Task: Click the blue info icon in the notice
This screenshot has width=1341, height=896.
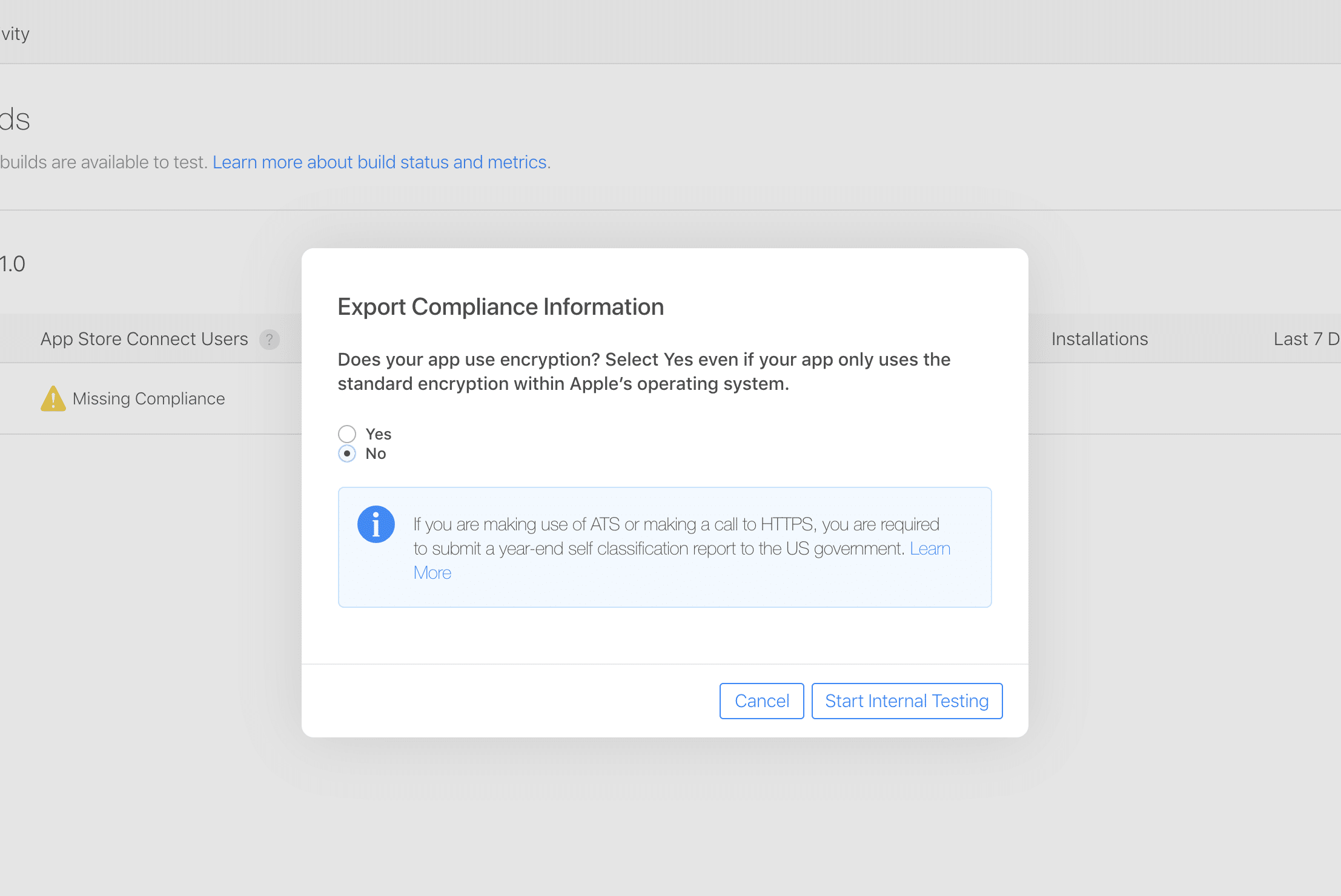Action: (x=376, y=524)
